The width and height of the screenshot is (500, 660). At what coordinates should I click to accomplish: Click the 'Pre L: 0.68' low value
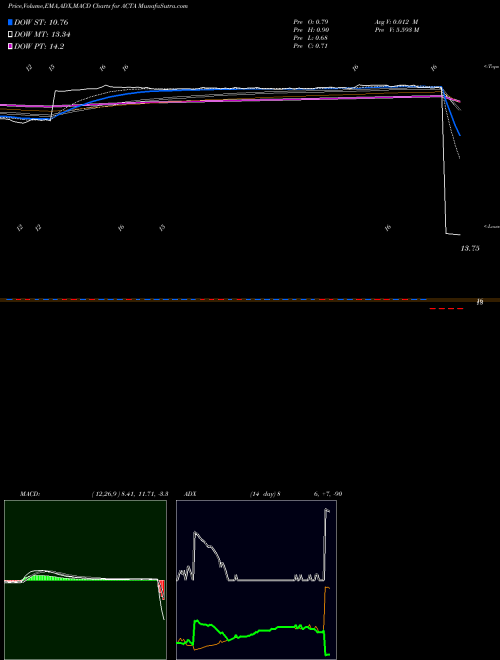click(x=311, y=38)
